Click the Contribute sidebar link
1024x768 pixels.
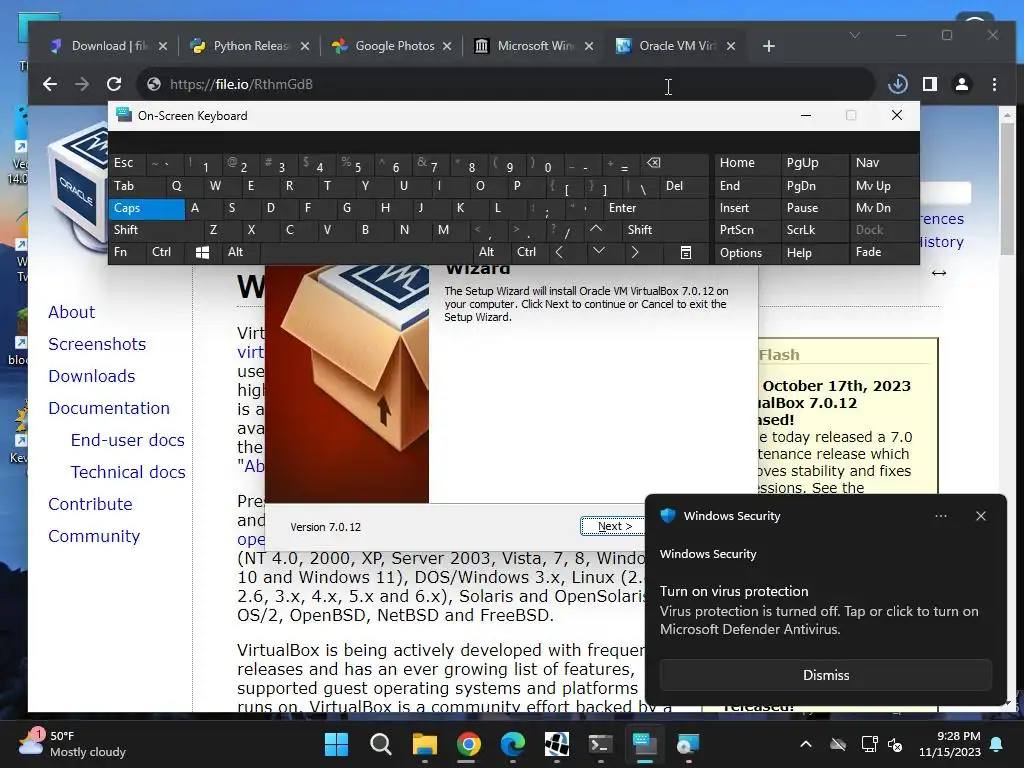point(91,504)
